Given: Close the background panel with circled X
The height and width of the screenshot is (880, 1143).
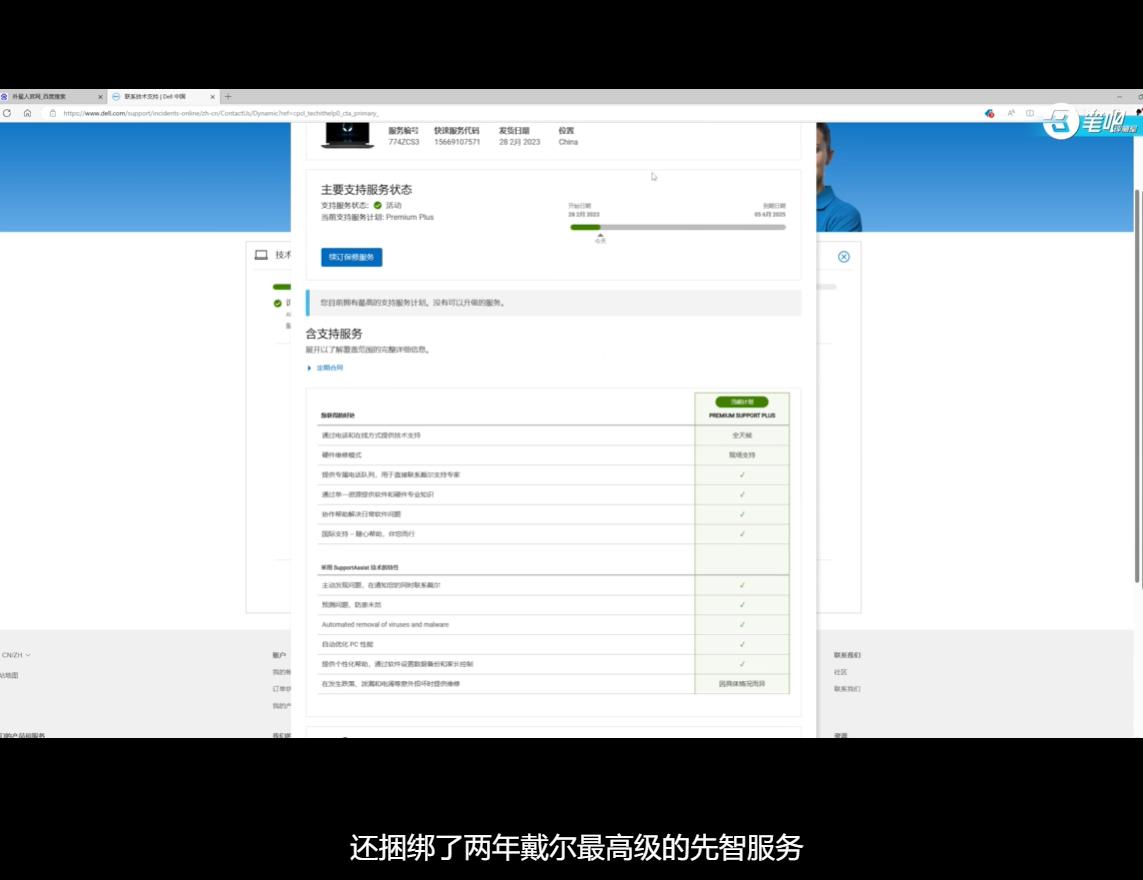Looking at the screenshot, I should pos(843,257).
